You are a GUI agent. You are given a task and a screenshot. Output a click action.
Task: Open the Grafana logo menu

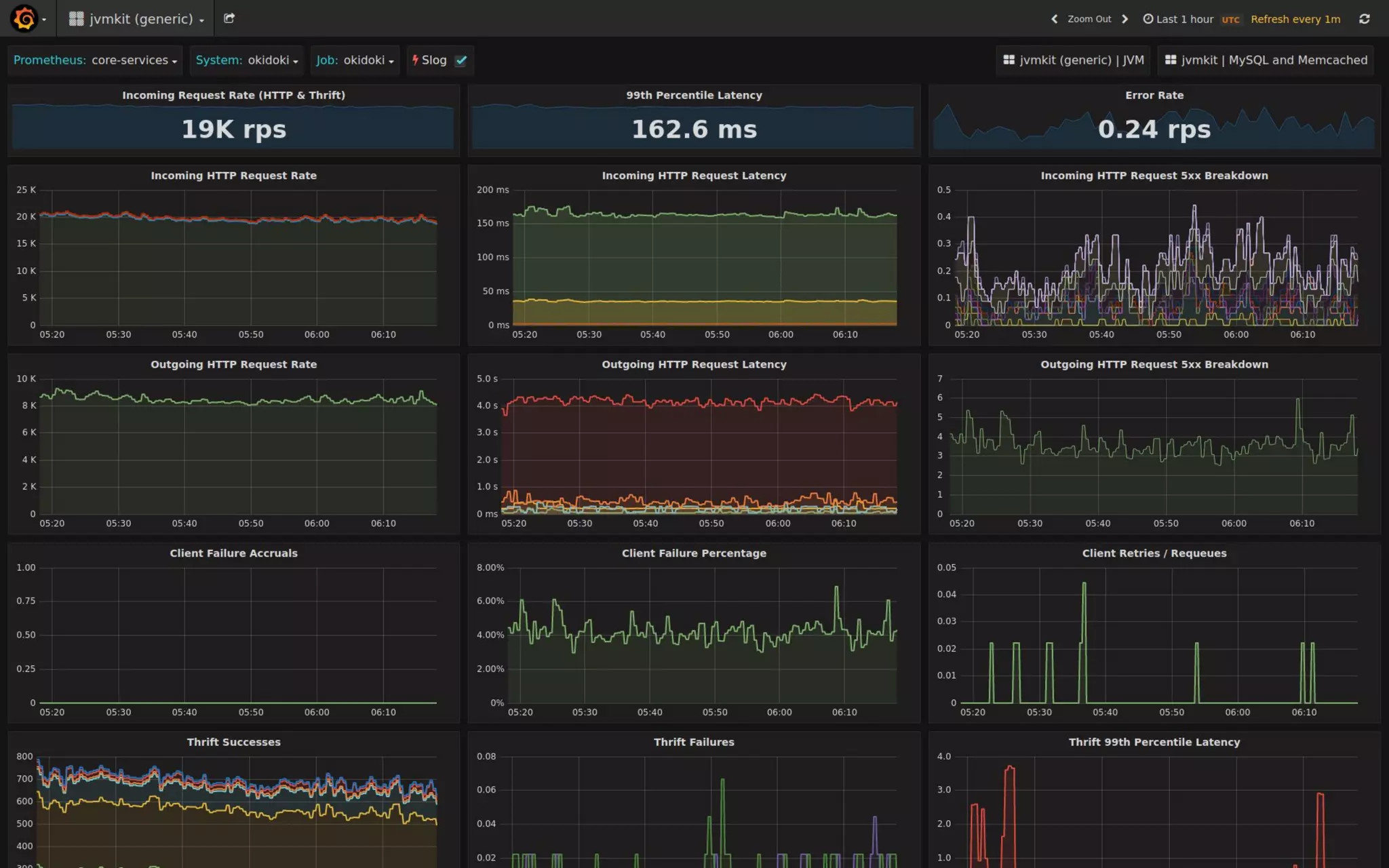pyautogui.click(x=24, y=18)
